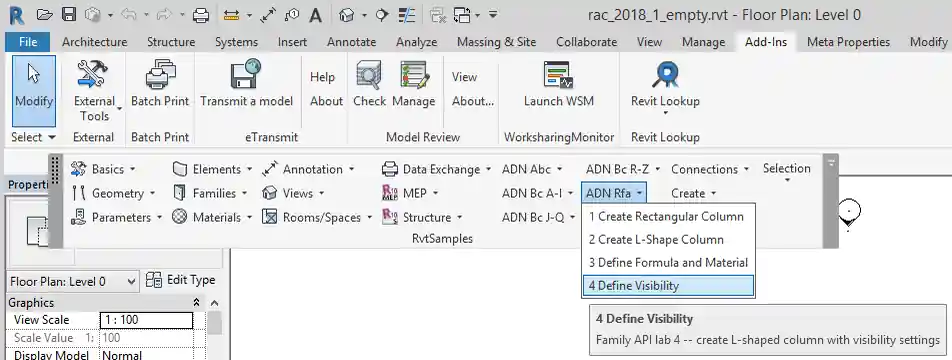Screen dimensions: 952x360
Task: Click the Print icon in quick access toolbar
Action: click(x=201, y=15)
